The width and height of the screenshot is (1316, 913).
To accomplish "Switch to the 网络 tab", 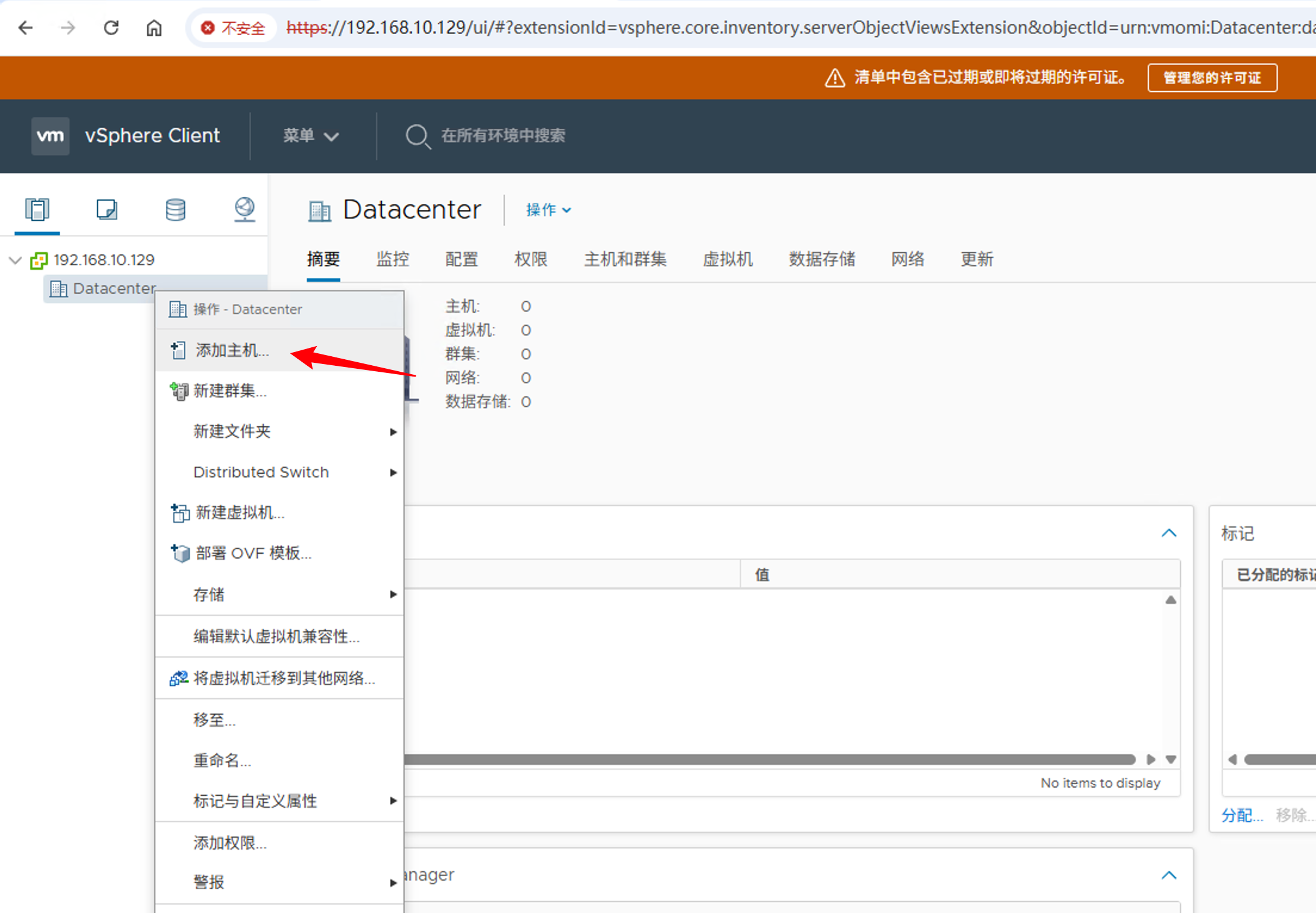I will [908, 259].
